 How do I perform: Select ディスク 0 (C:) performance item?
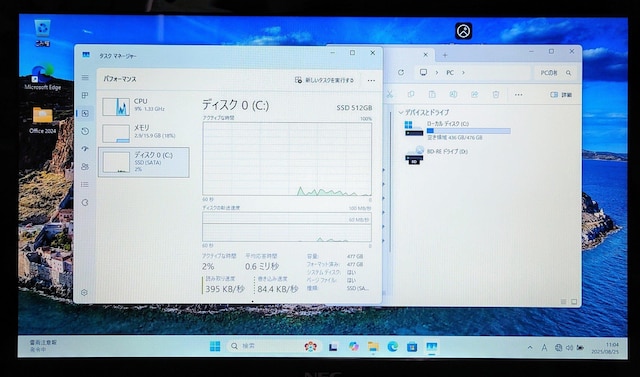144,162
